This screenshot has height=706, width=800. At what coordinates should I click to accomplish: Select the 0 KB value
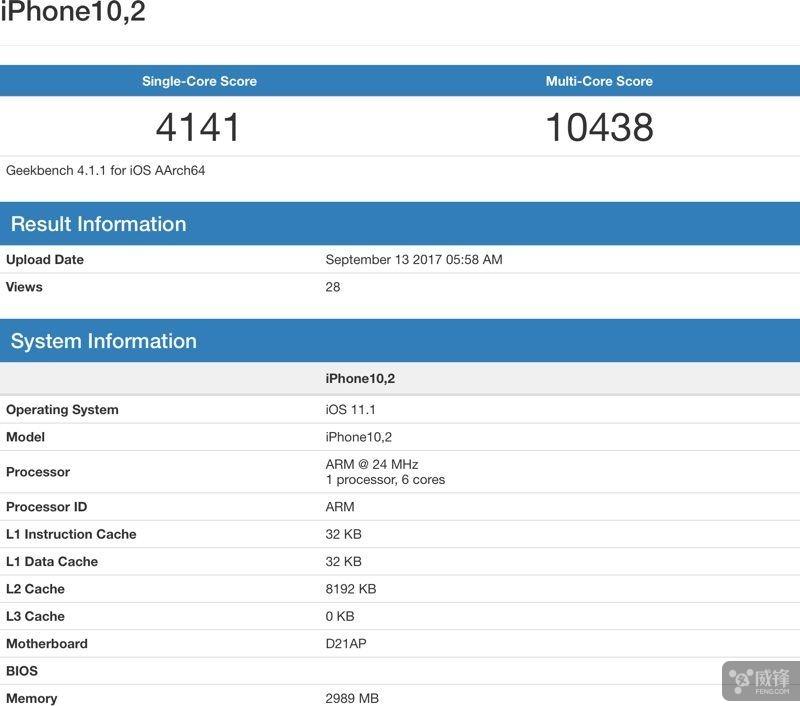coord(340,616)
